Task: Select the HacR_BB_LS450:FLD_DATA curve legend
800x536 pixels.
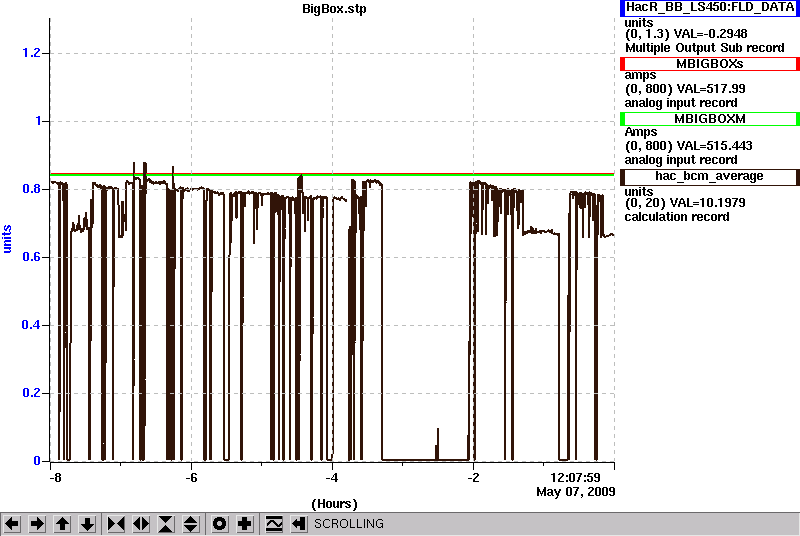Action: click(710, 8)
